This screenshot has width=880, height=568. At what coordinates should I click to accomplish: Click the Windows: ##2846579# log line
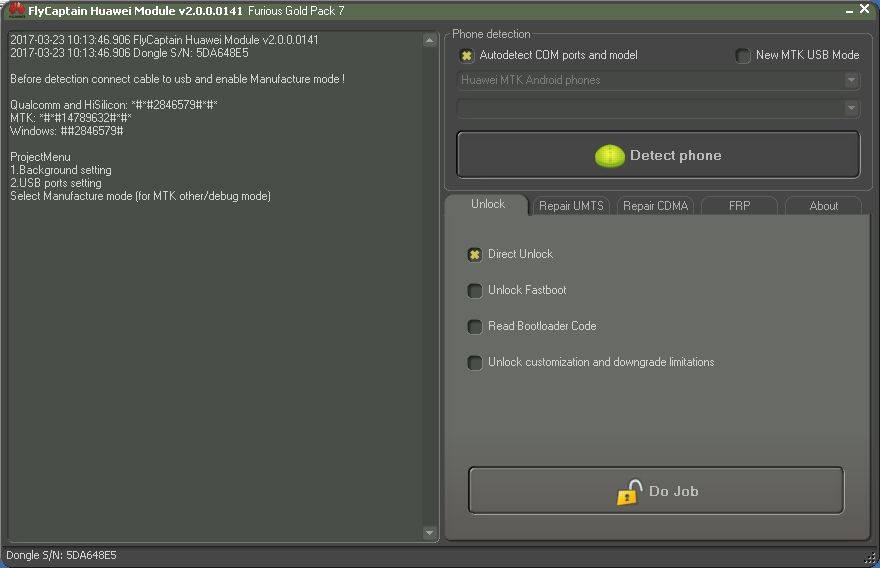point(67,131)
